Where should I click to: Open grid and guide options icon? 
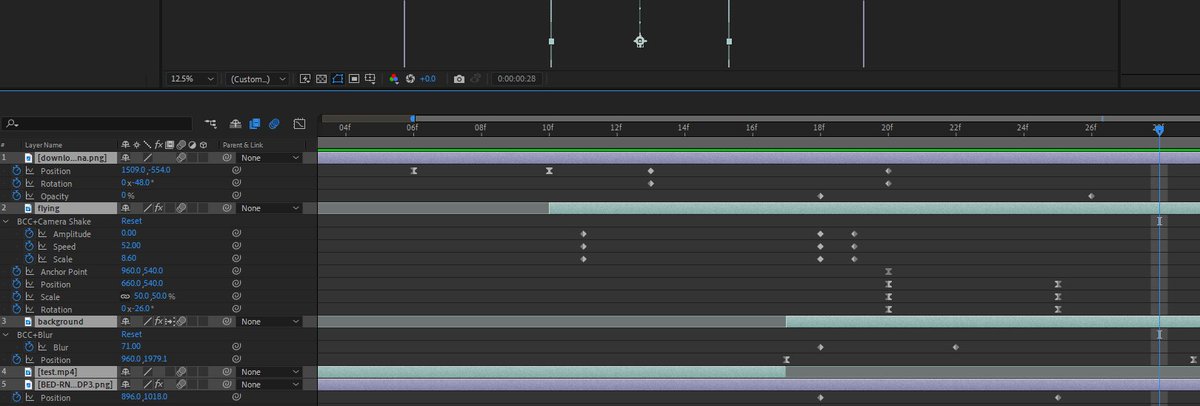370,78
